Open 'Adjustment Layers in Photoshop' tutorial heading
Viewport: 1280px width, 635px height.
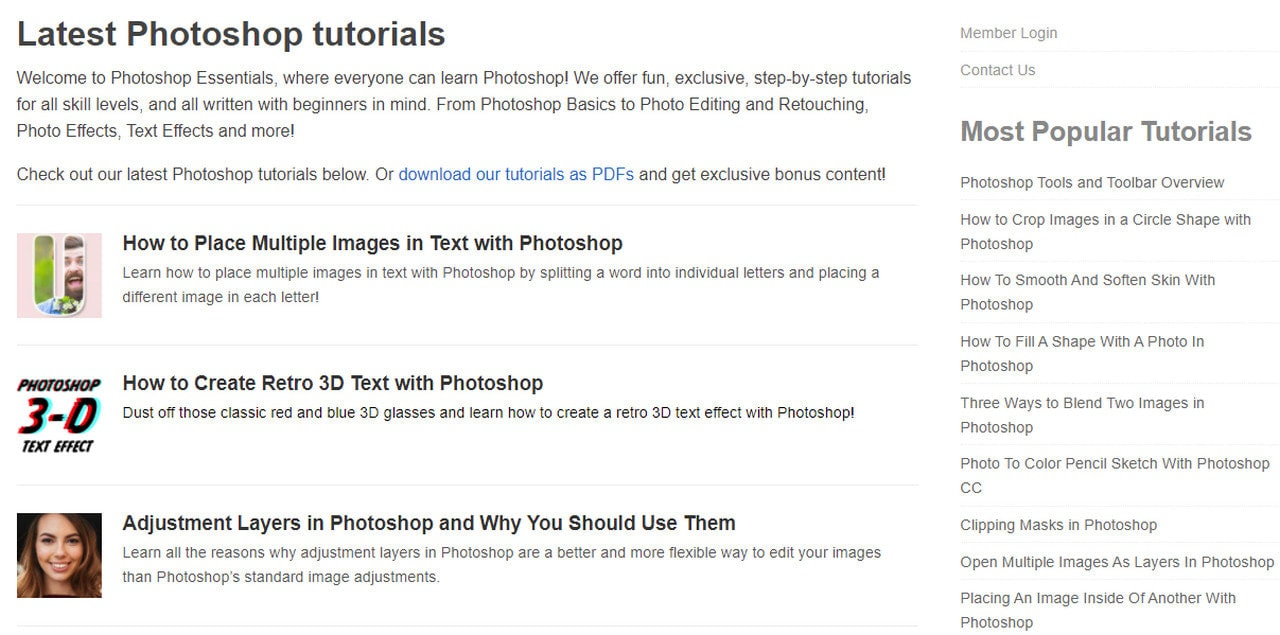pos(428,523)
